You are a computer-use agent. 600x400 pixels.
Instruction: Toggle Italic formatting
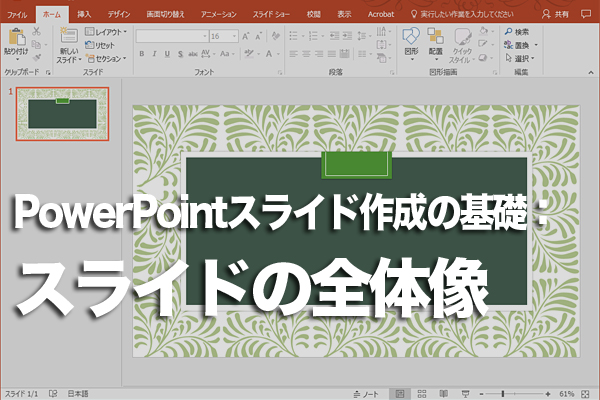click(x=155, y=54)
